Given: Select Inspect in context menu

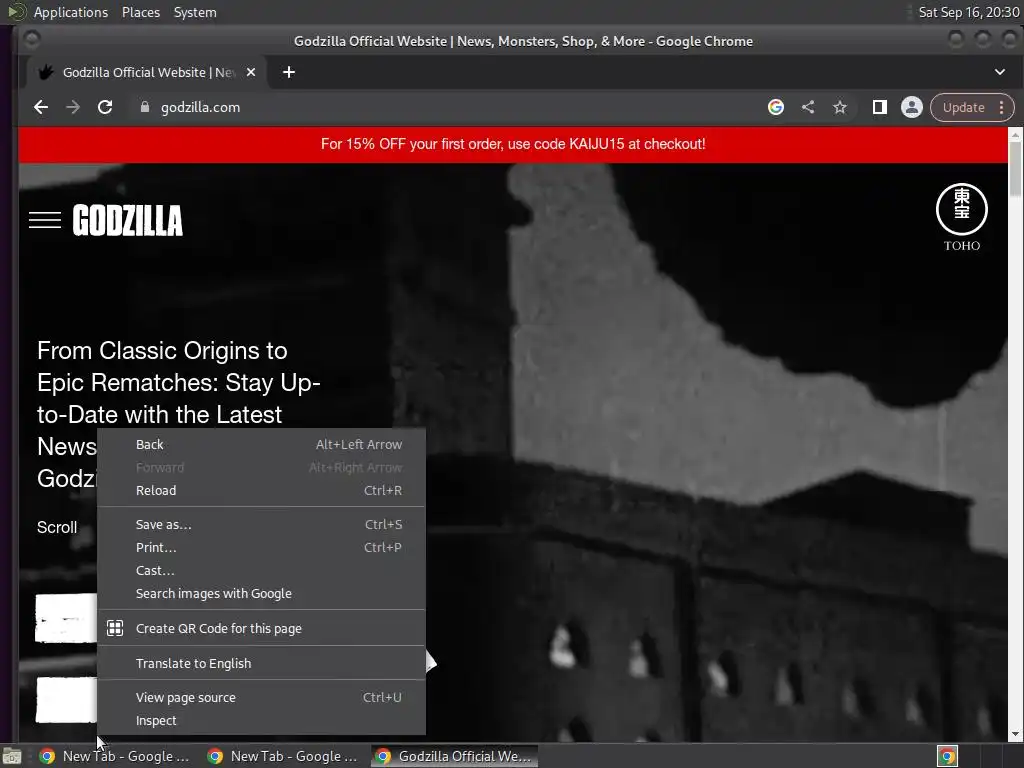Looking at the screenshot, I should [261, 720].
